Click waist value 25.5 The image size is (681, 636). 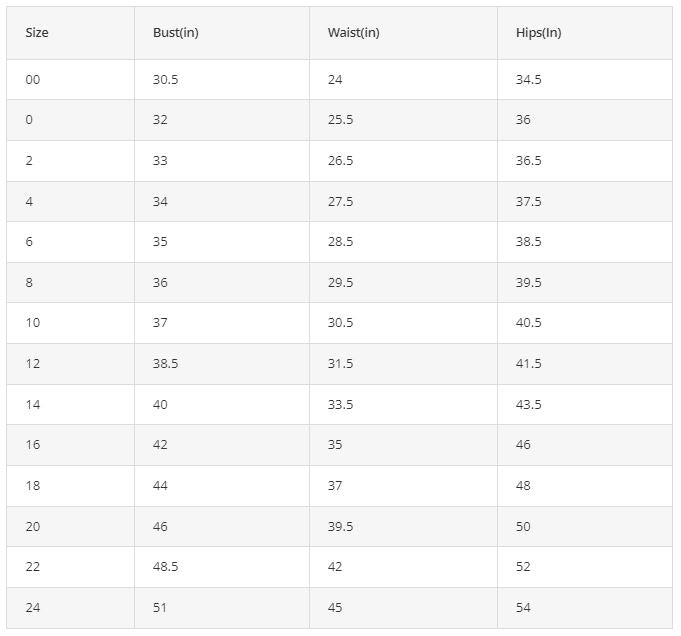click(340, 120)
